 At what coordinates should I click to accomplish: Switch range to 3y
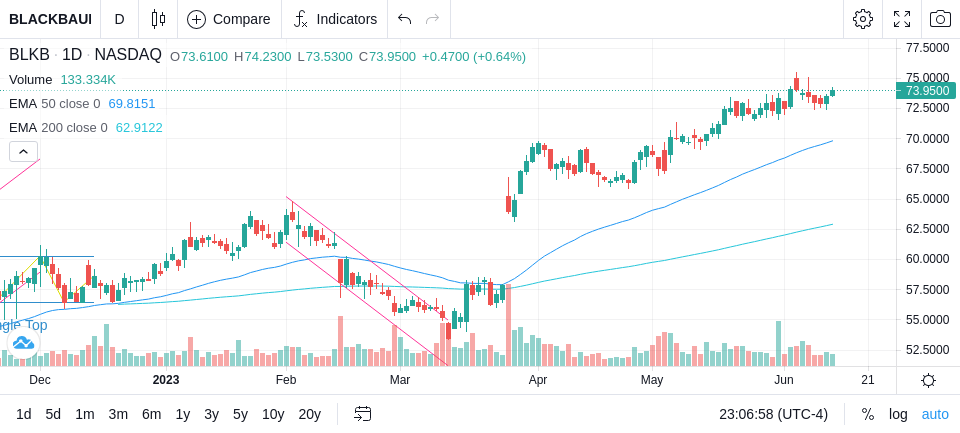point(211,415)
